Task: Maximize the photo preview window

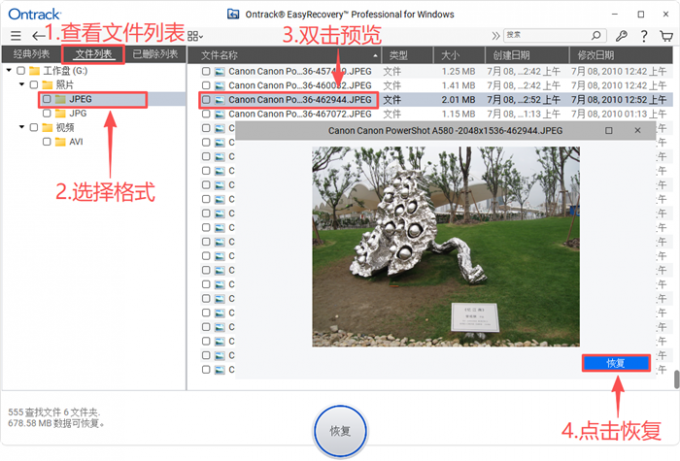Action: tap(609, 131)
